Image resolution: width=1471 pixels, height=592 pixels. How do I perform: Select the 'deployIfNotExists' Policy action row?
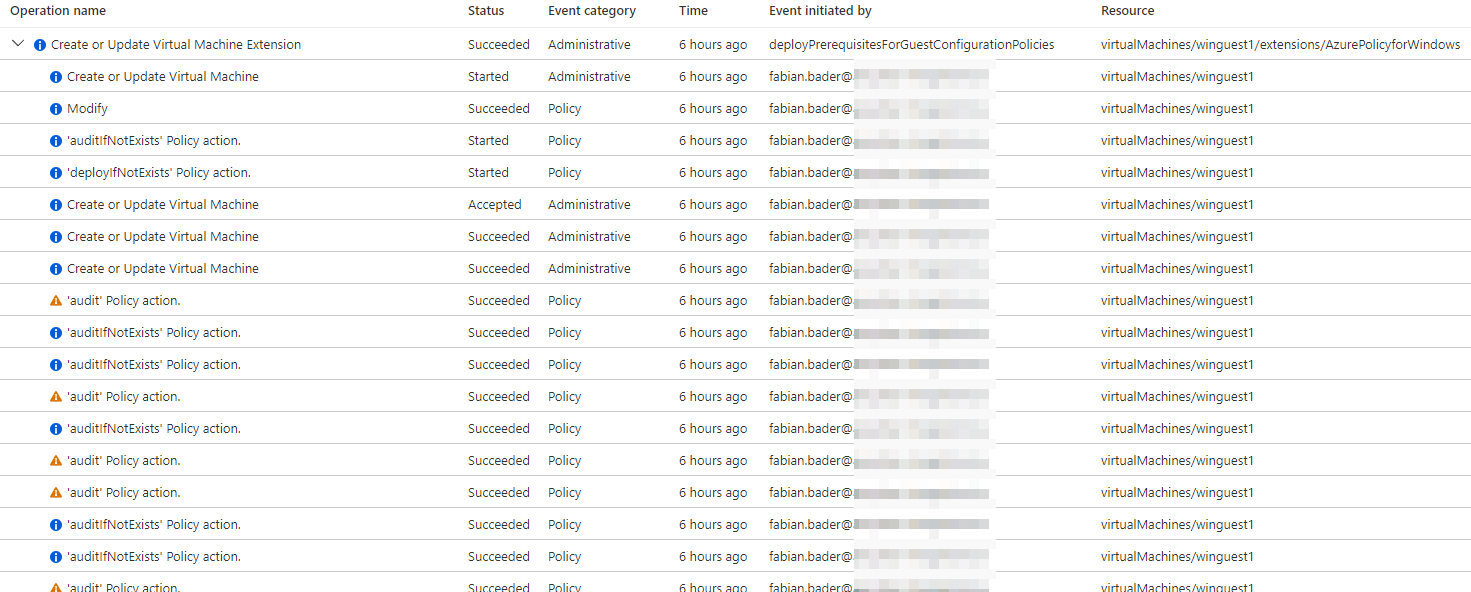(300, 172)
